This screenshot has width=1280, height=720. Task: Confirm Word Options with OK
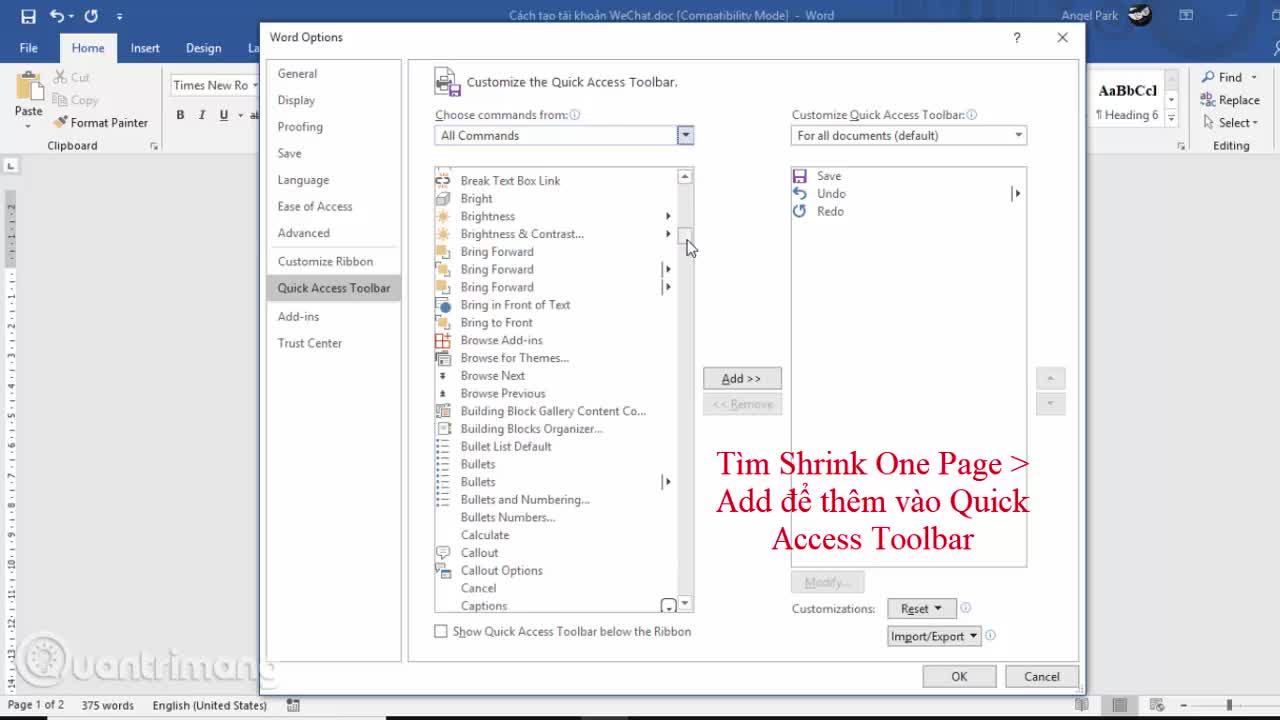(x=959, y=677)
